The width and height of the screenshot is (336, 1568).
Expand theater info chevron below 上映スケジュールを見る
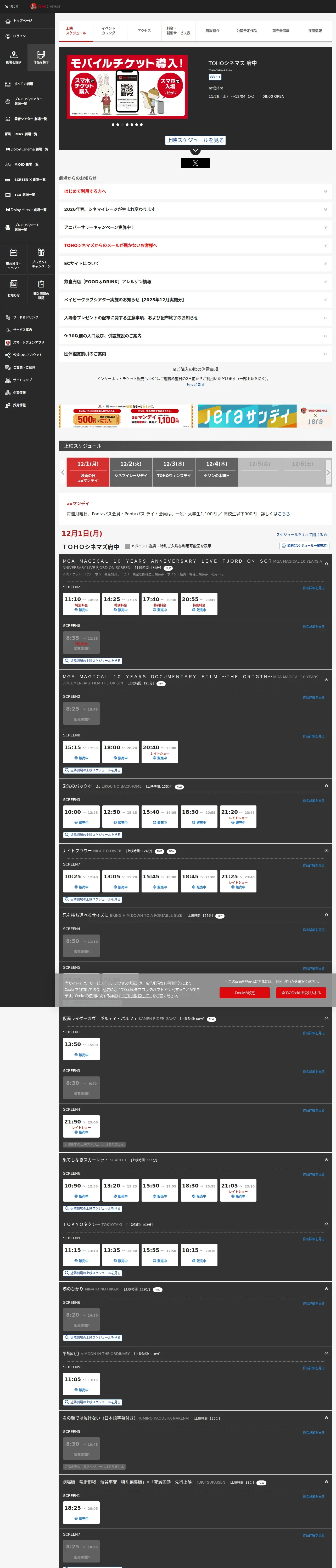[x=195, y=150]
